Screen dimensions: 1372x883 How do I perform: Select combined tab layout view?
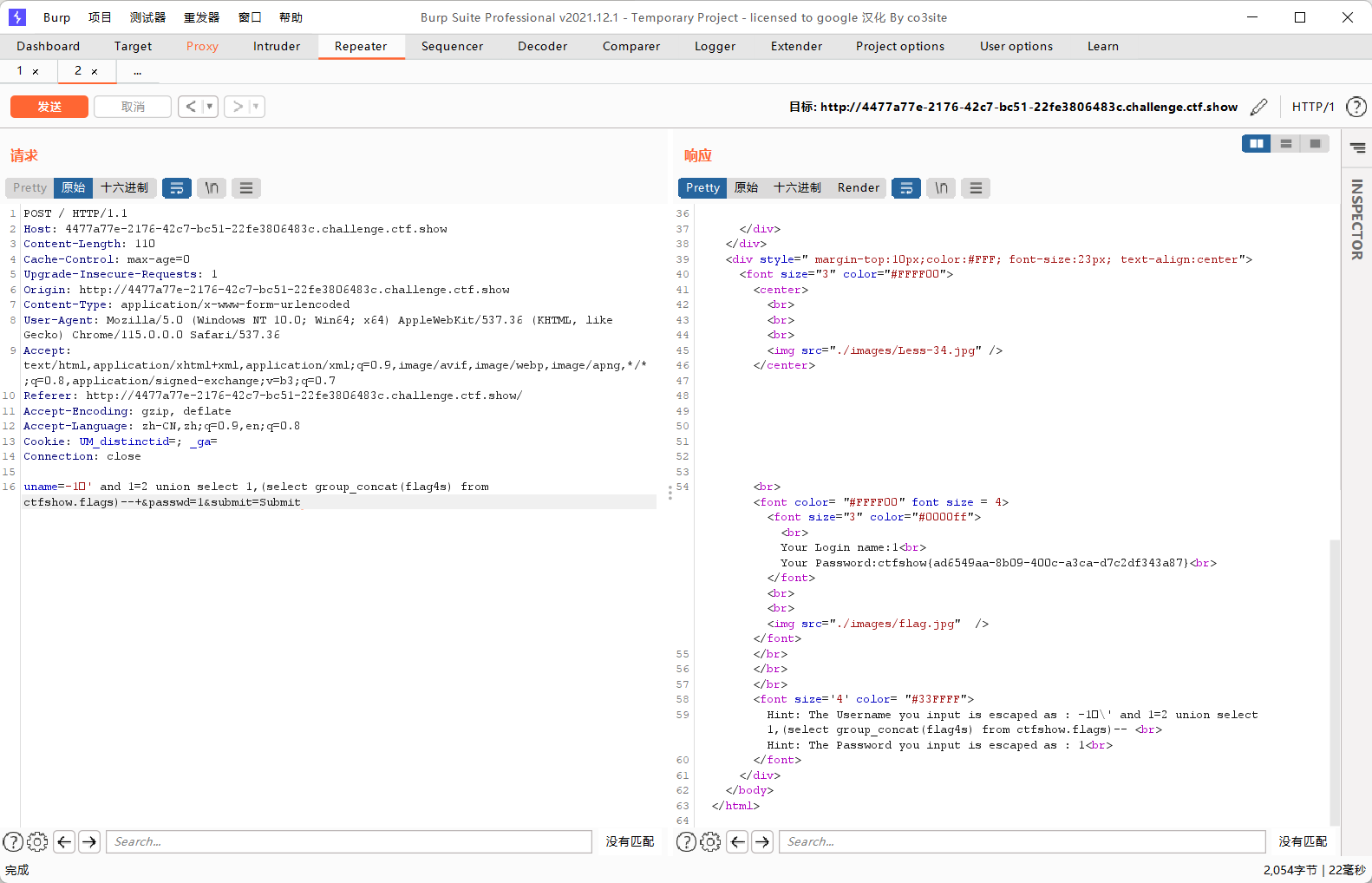(1315, 144)
